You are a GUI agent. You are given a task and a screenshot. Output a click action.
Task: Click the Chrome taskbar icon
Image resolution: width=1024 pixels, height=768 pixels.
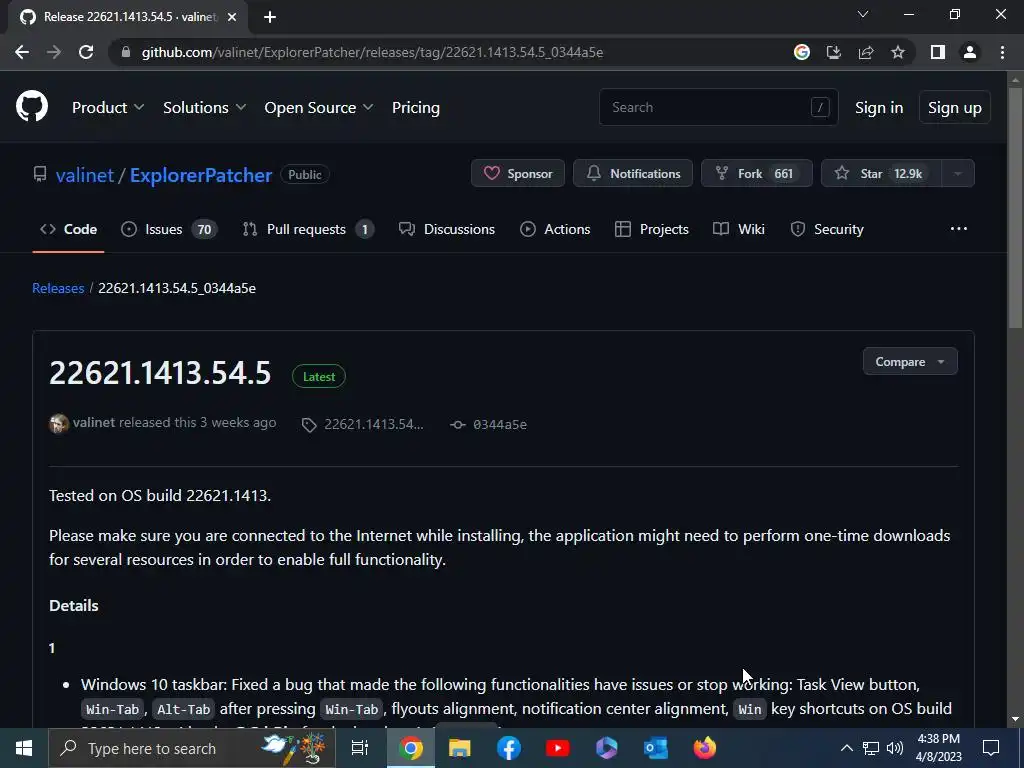[x=411, y=748]
